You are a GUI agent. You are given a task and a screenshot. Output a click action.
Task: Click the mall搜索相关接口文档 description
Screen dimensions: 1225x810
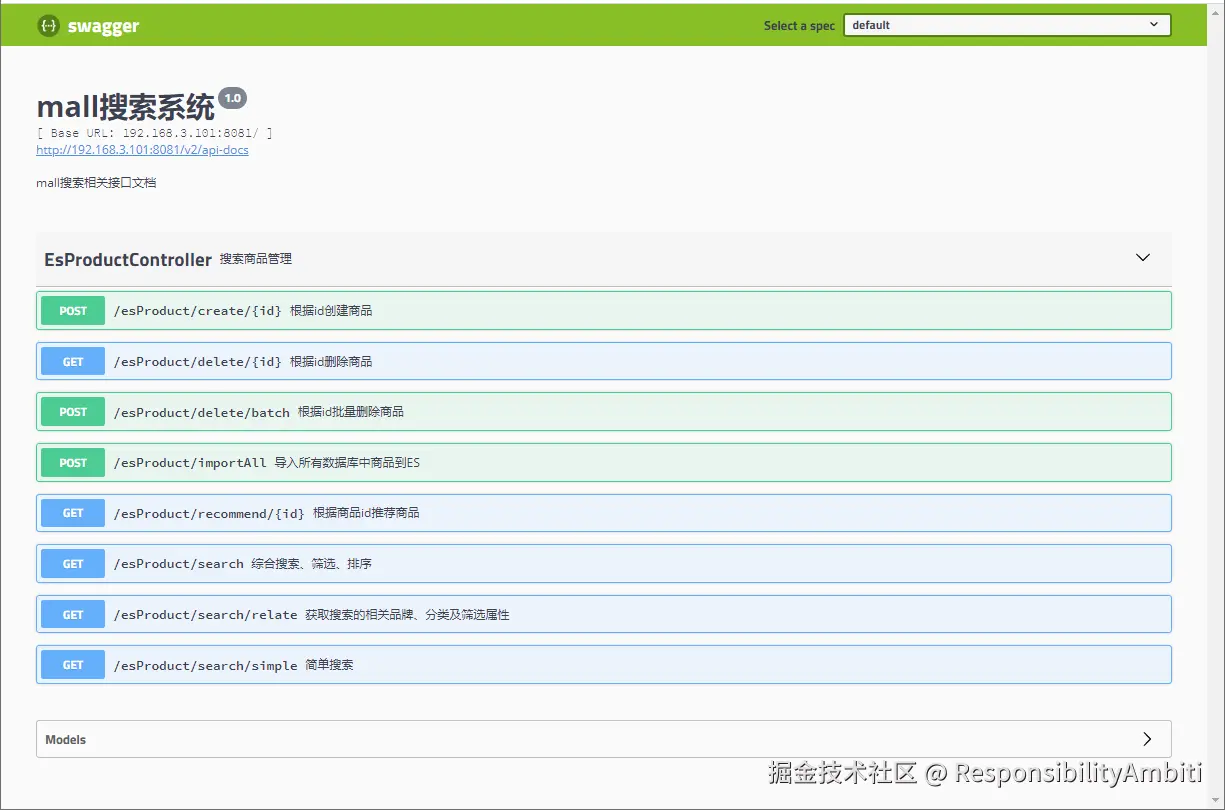[96, 183]
